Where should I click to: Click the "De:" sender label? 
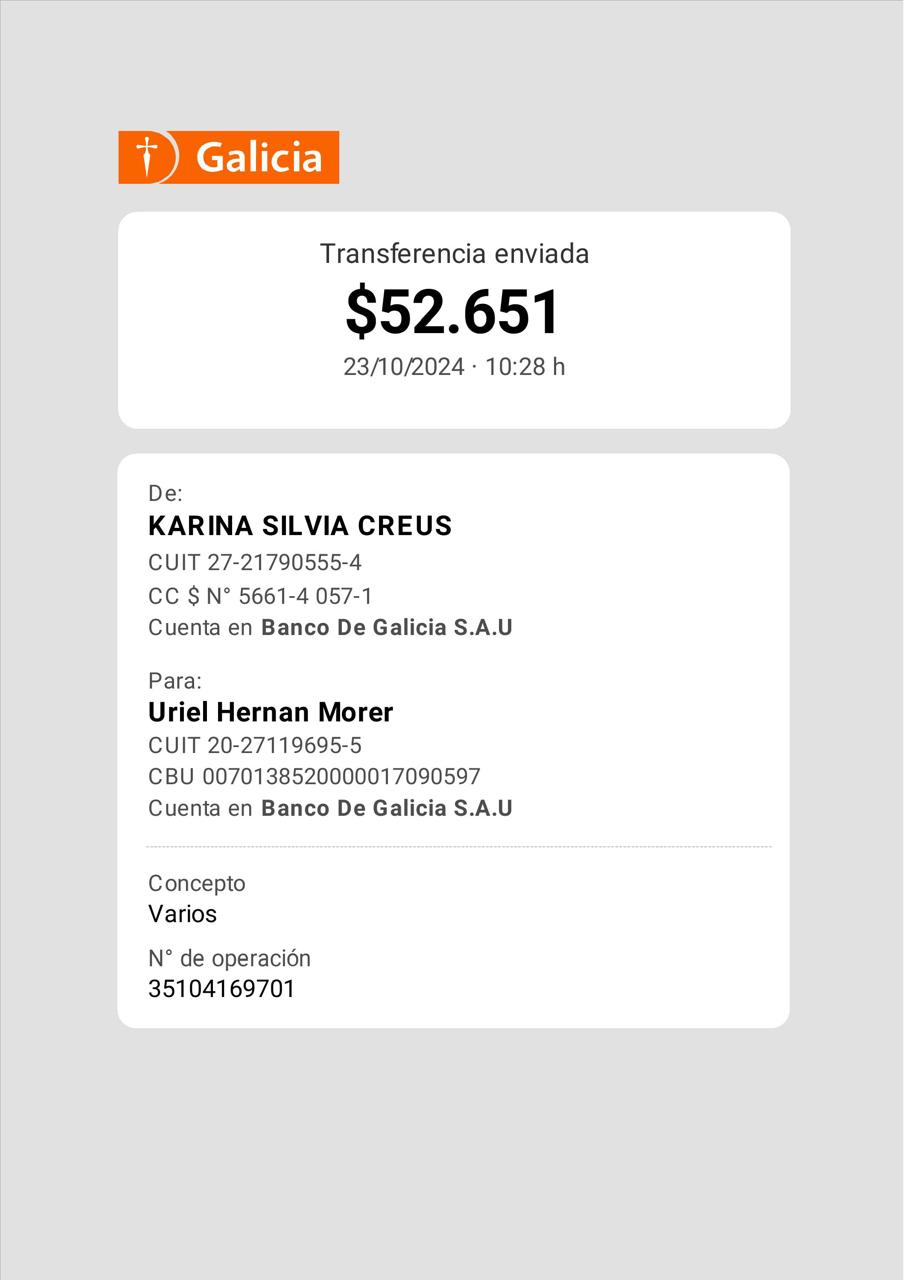[166, 493]
